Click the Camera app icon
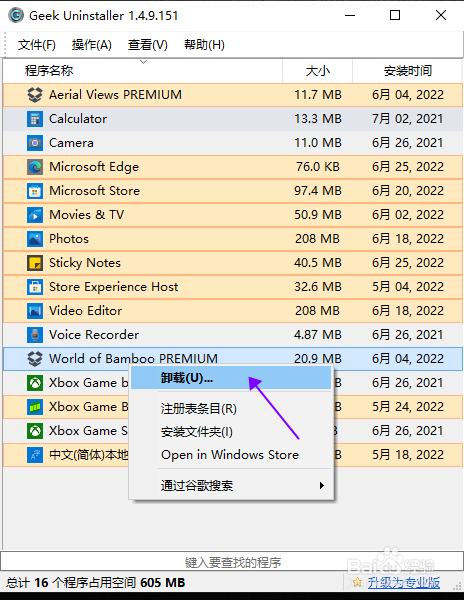Image resolution: width=464 pixels, height=600 pixels. [x=35, y=143]
